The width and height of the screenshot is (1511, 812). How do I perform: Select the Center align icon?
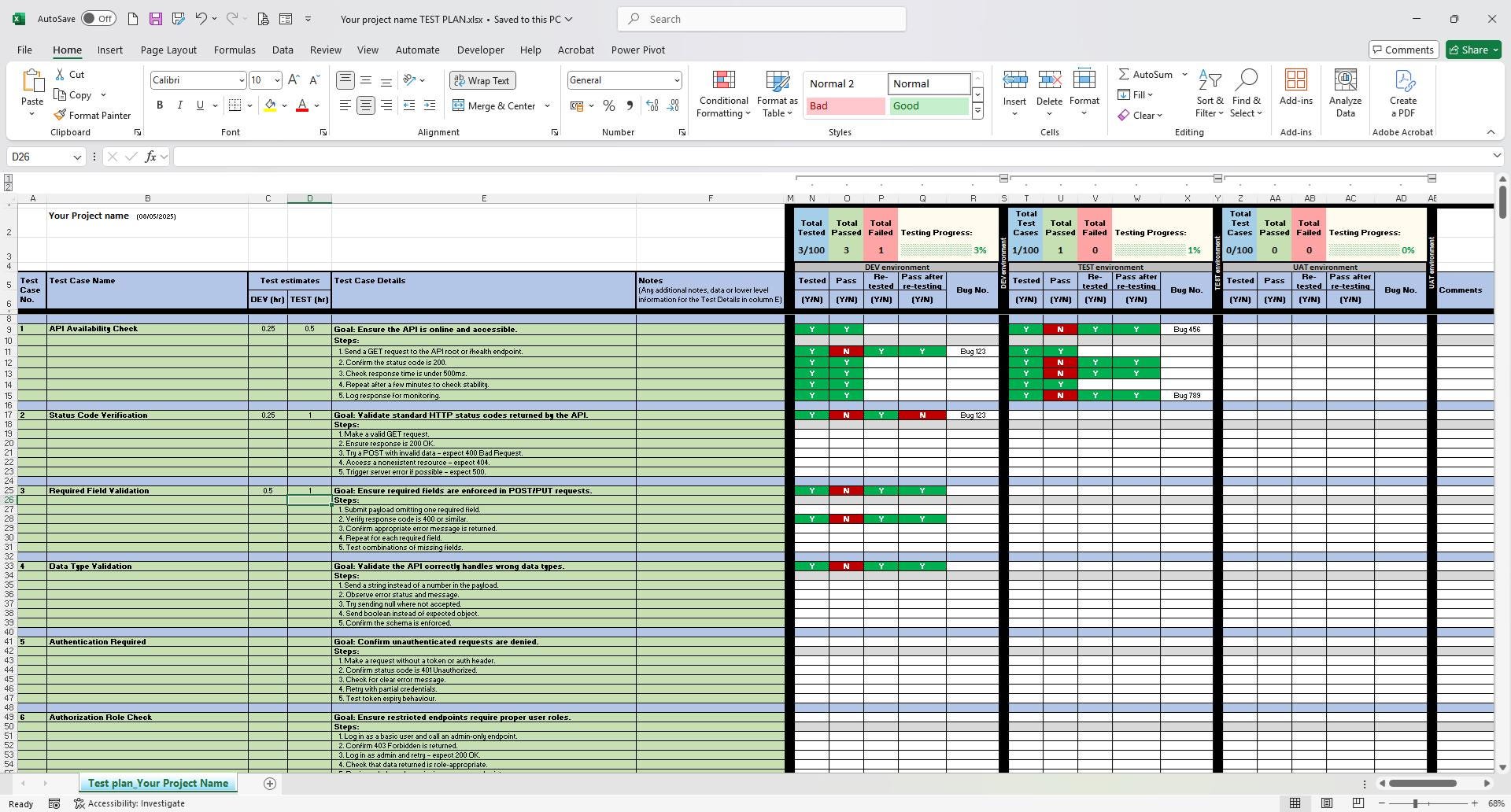(365, 105)
